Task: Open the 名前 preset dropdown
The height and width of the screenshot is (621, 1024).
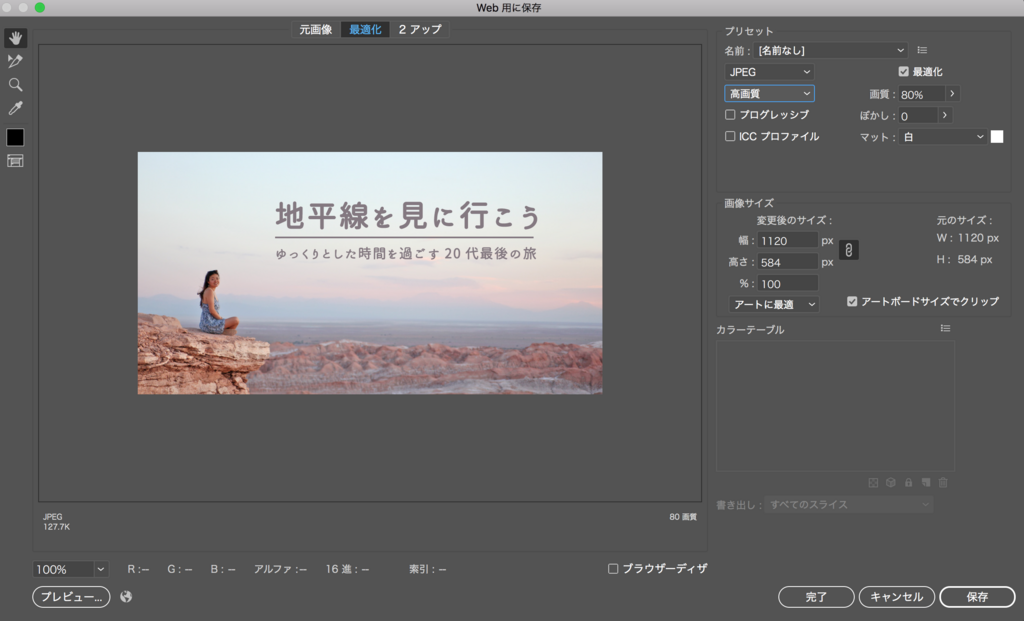Action: pyautogui.click(x=831, y=50)
